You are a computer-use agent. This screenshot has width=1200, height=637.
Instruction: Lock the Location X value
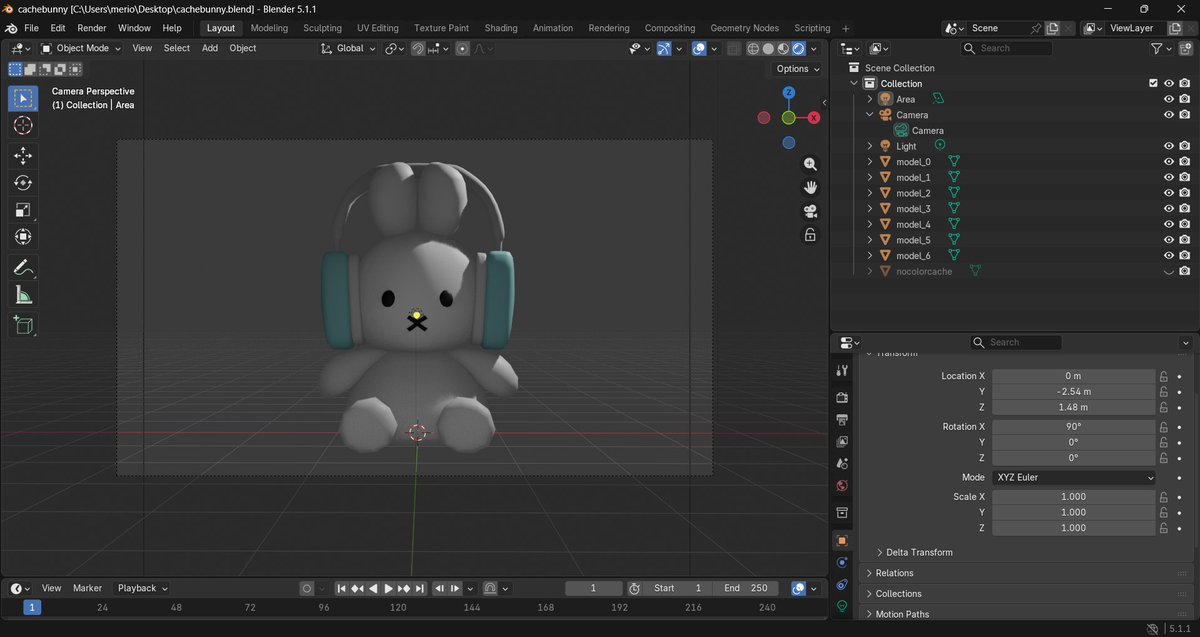tap(1164, 376)
